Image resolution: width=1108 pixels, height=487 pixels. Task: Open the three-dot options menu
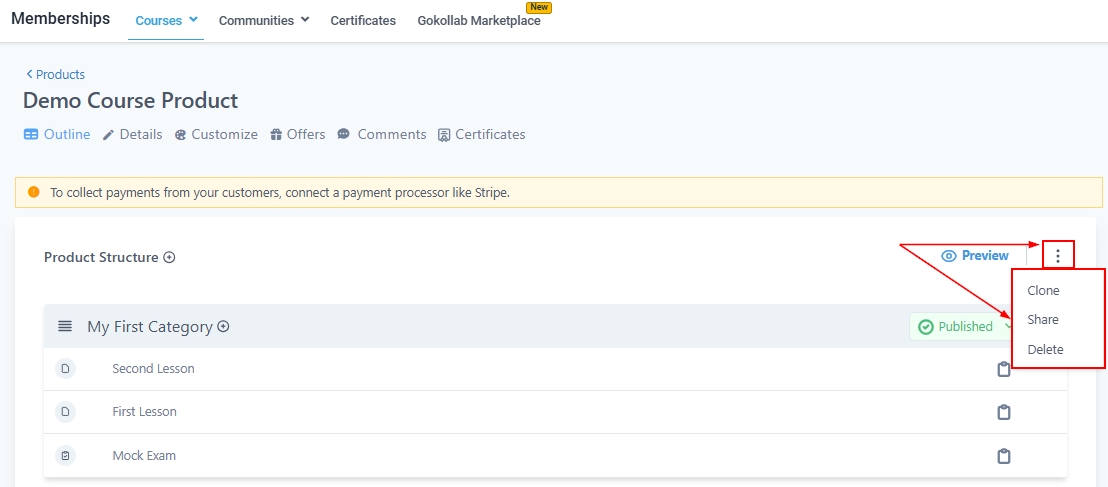[1058, 256]
